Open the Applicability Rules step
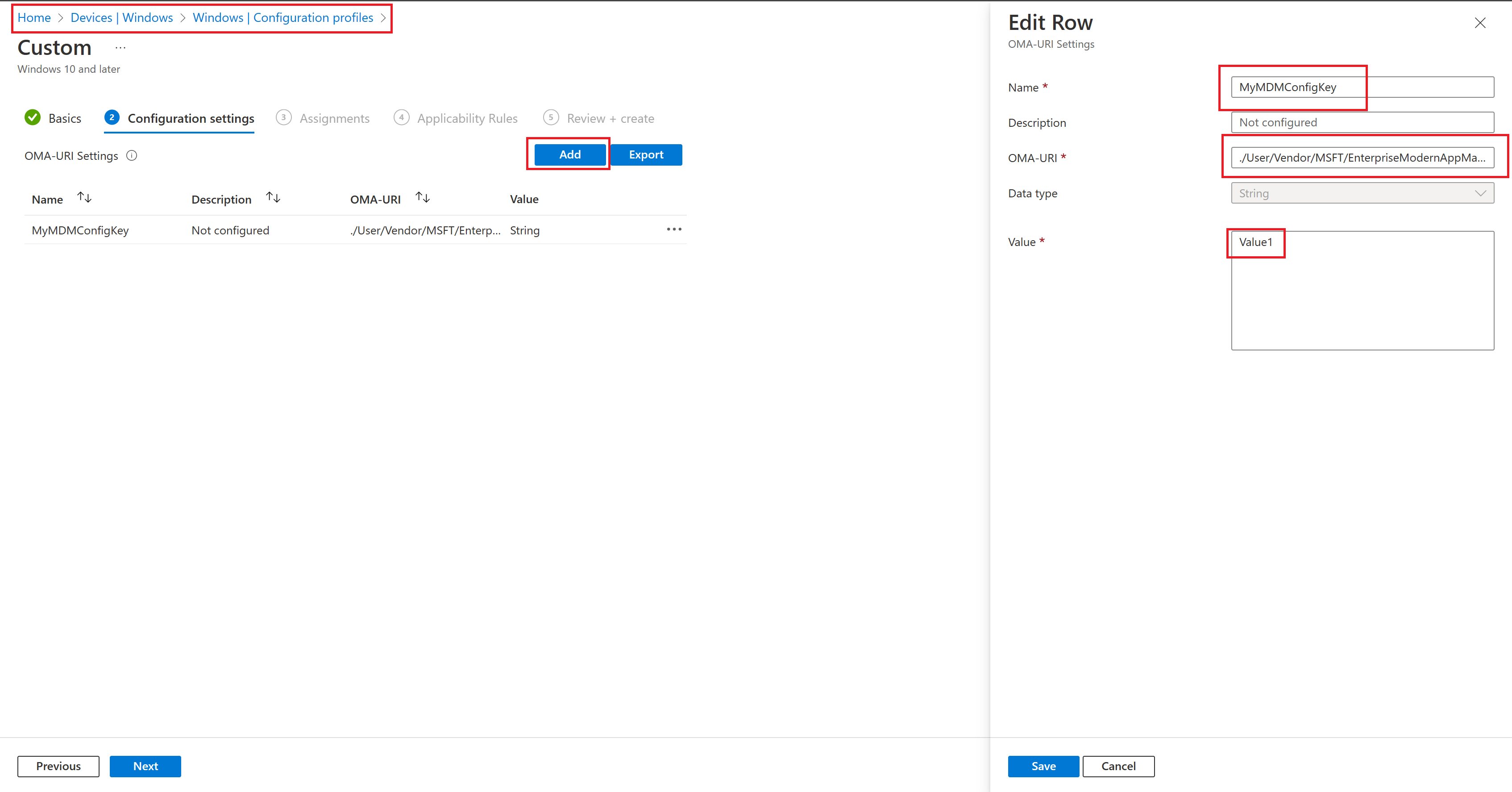 click(x=467, y=119)
